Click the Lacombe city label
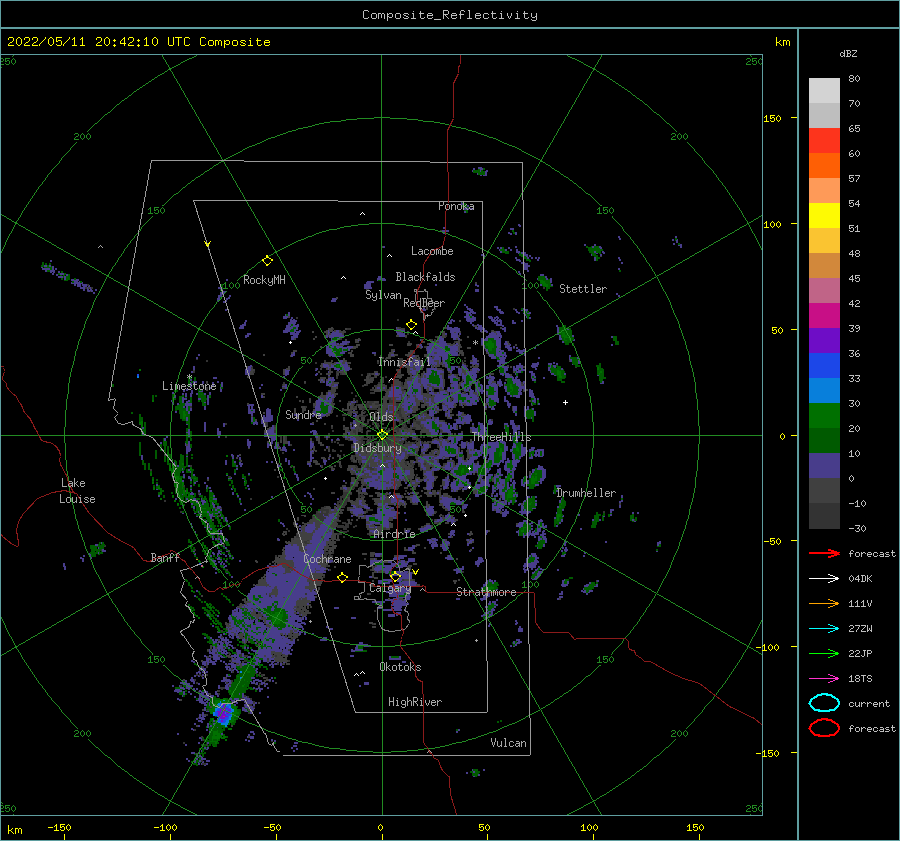Viewport: 900px width, 841px height. pos(432,251)
